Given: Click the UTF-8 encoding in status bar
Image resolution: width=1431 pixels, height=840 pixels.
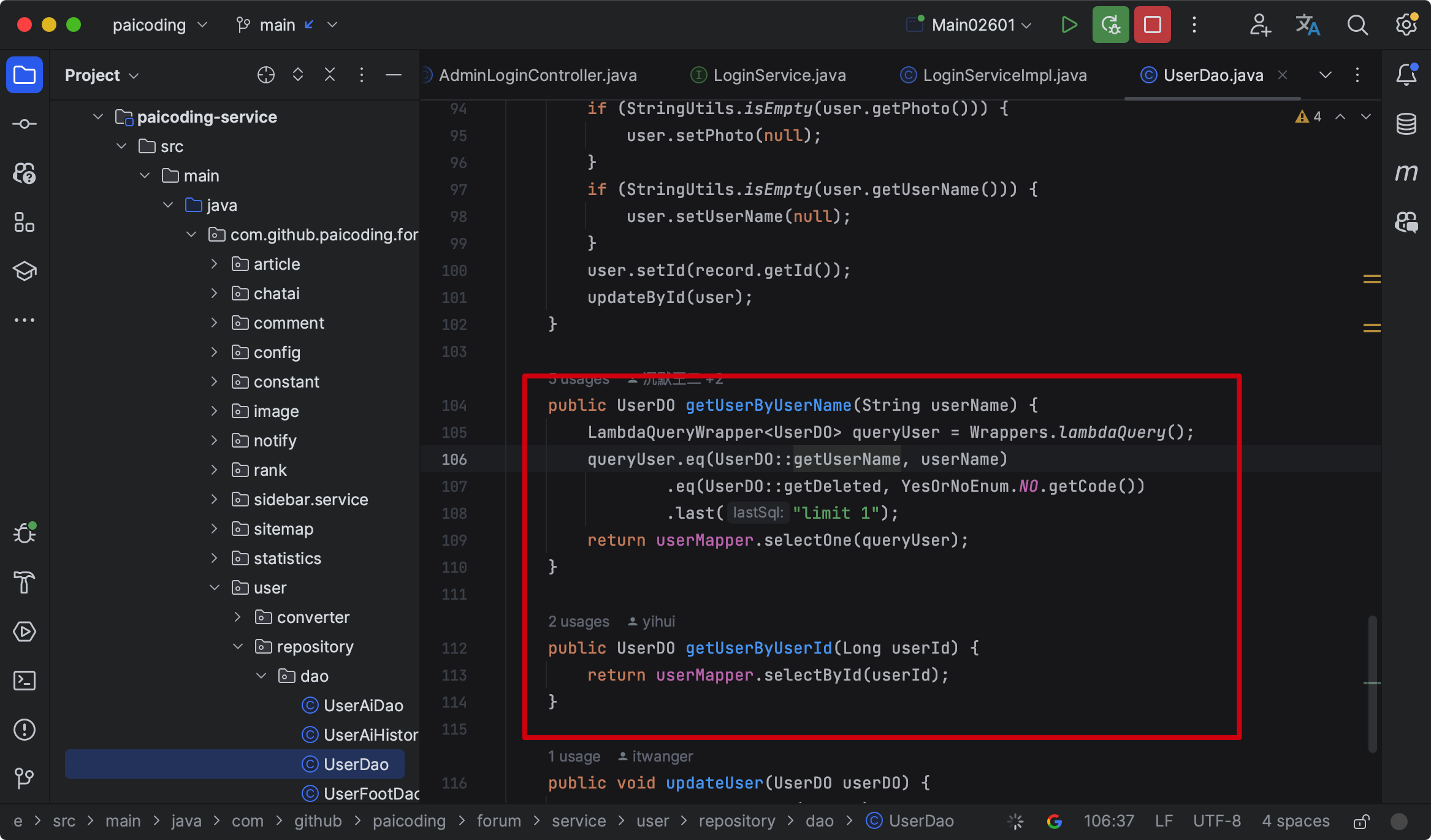Looking at the screenshot, I should (x=1216, y=821).
